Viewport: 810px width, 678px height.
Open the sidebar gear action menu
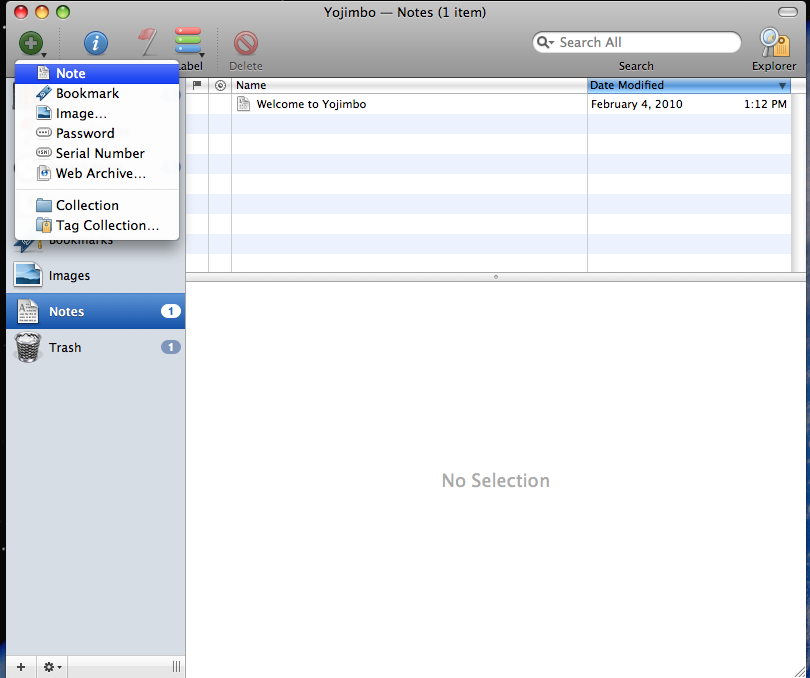coord(52,667)
